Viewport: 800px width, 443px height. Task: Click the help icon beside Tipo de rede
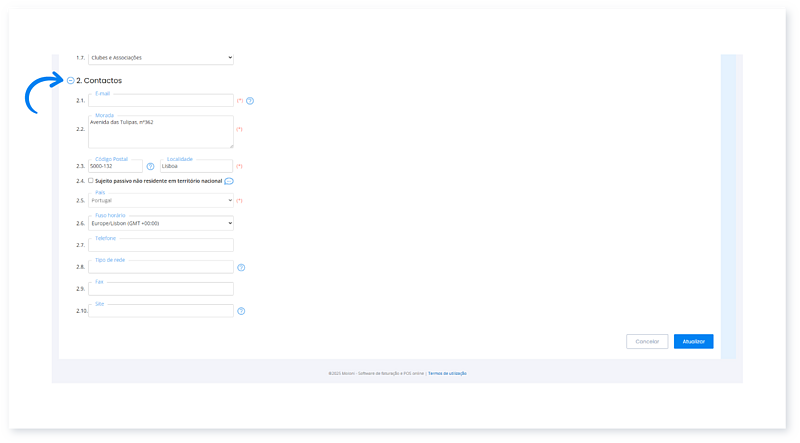pos(241,268)
